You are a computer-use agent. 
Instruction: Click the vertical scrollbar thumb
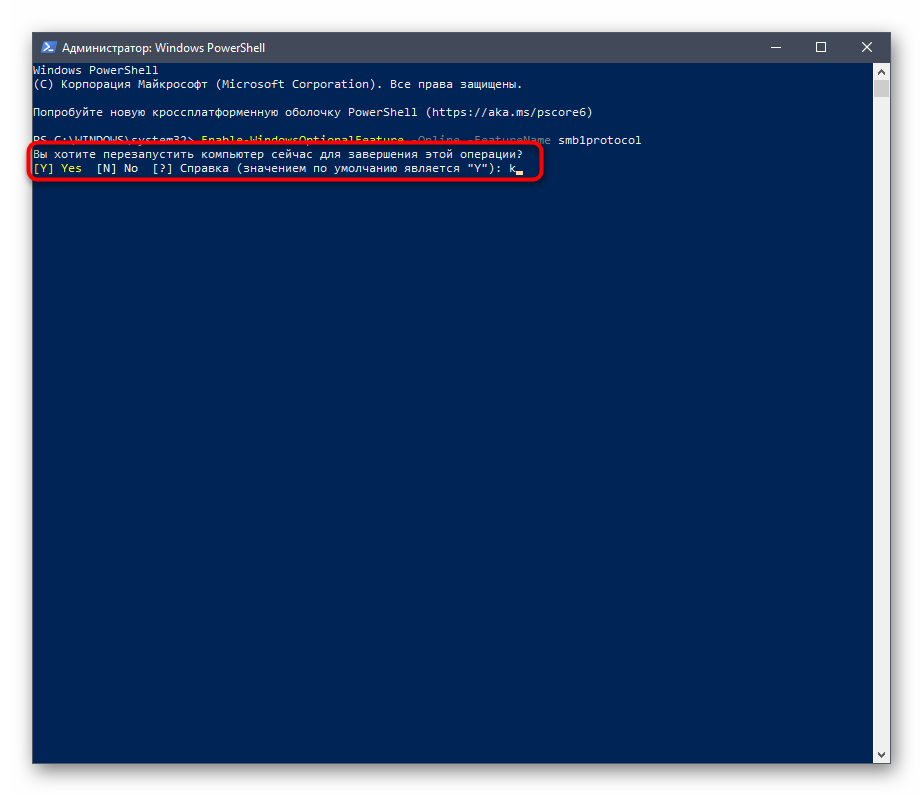click(881, 89)
